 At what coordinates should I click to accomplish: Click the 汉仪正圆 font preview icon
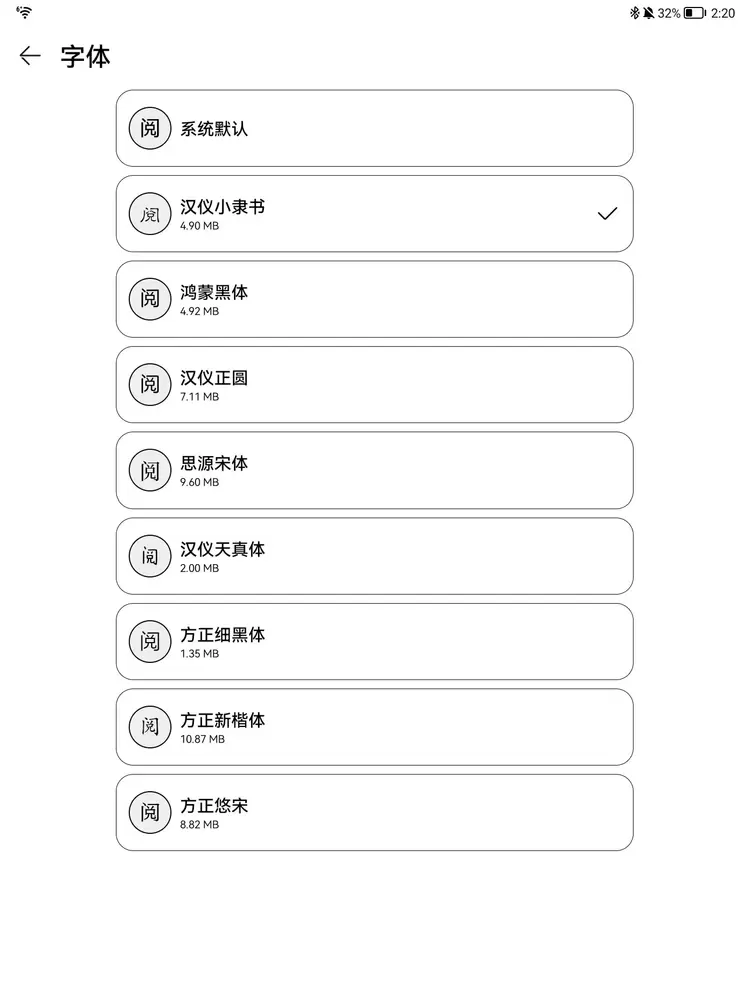pyautogui.click(x=150, y=385)
